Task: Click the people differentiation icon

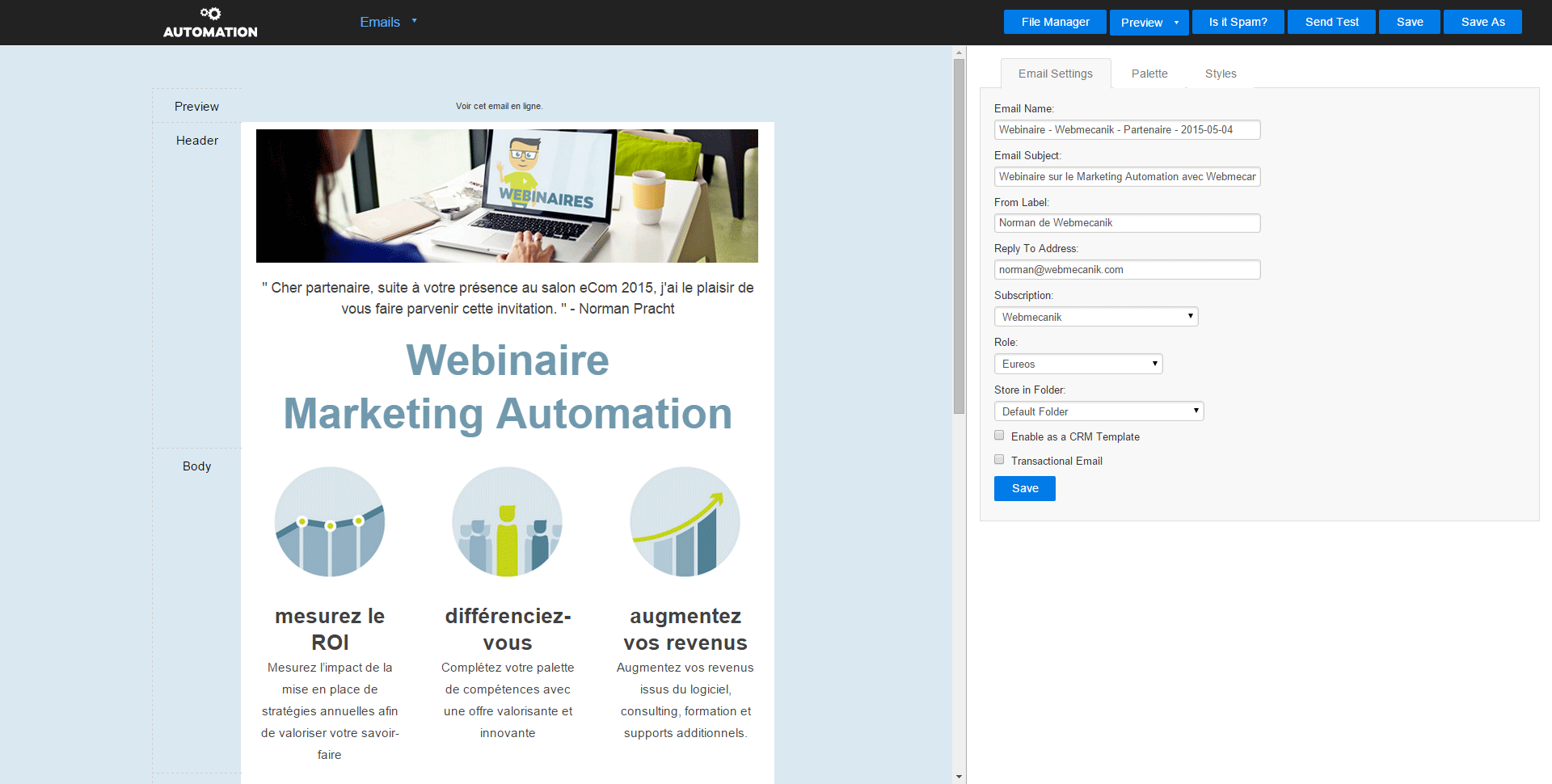Action: coord(507,521)
